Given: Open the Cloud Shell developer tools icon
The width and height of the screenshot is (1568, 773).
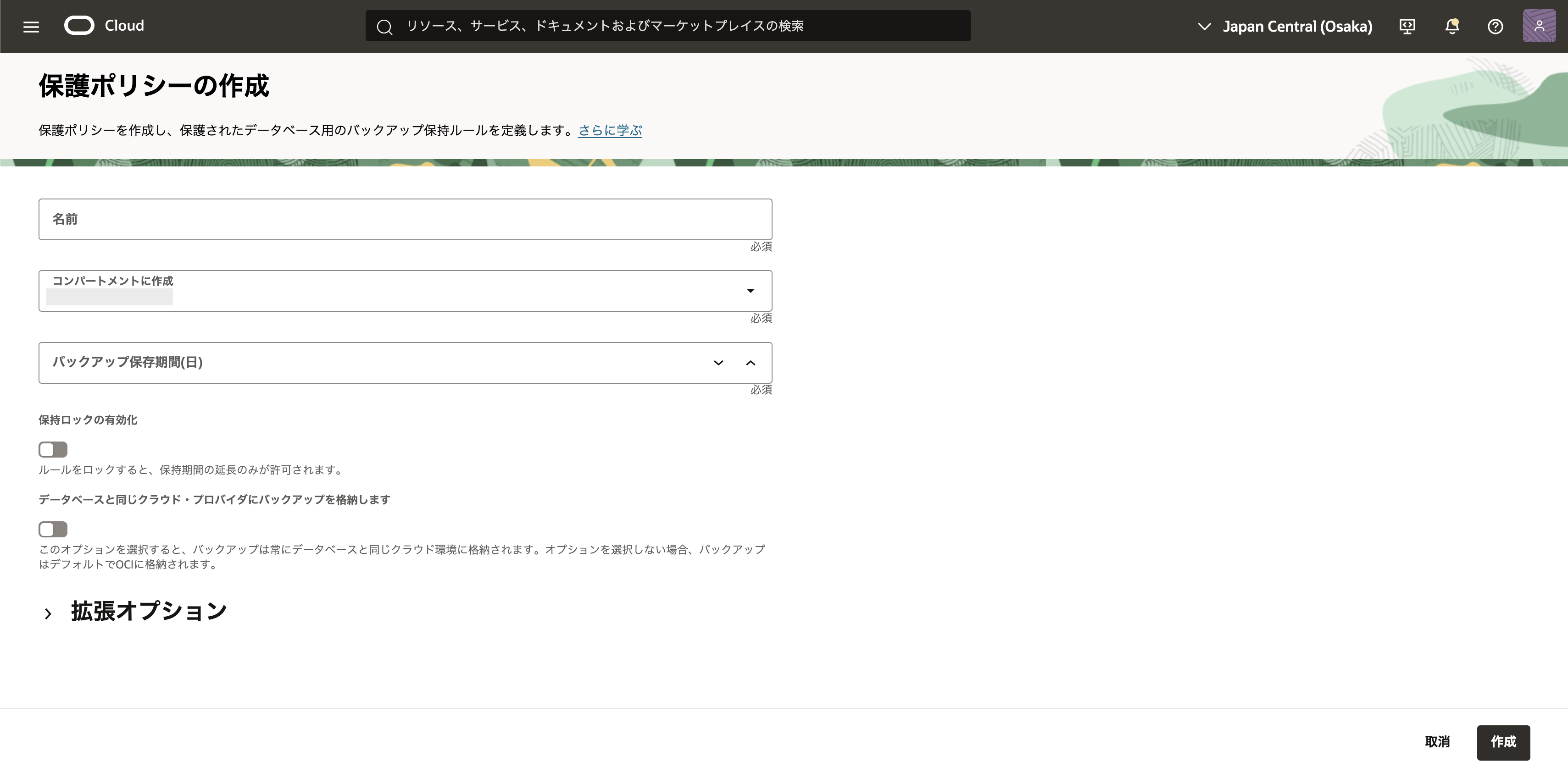Looking at the screenshot, I should tap(1407, 26).
